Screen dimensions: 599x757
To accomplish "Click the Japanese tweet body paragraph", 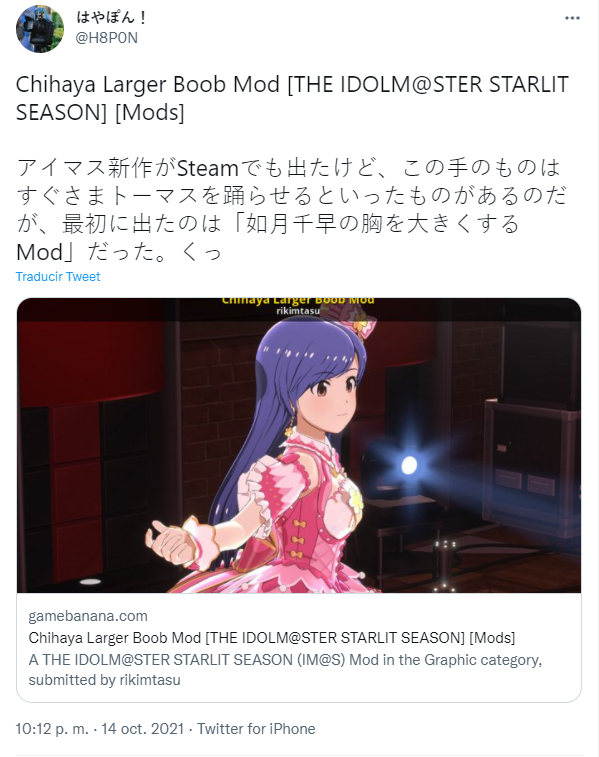I will [291, 210].
